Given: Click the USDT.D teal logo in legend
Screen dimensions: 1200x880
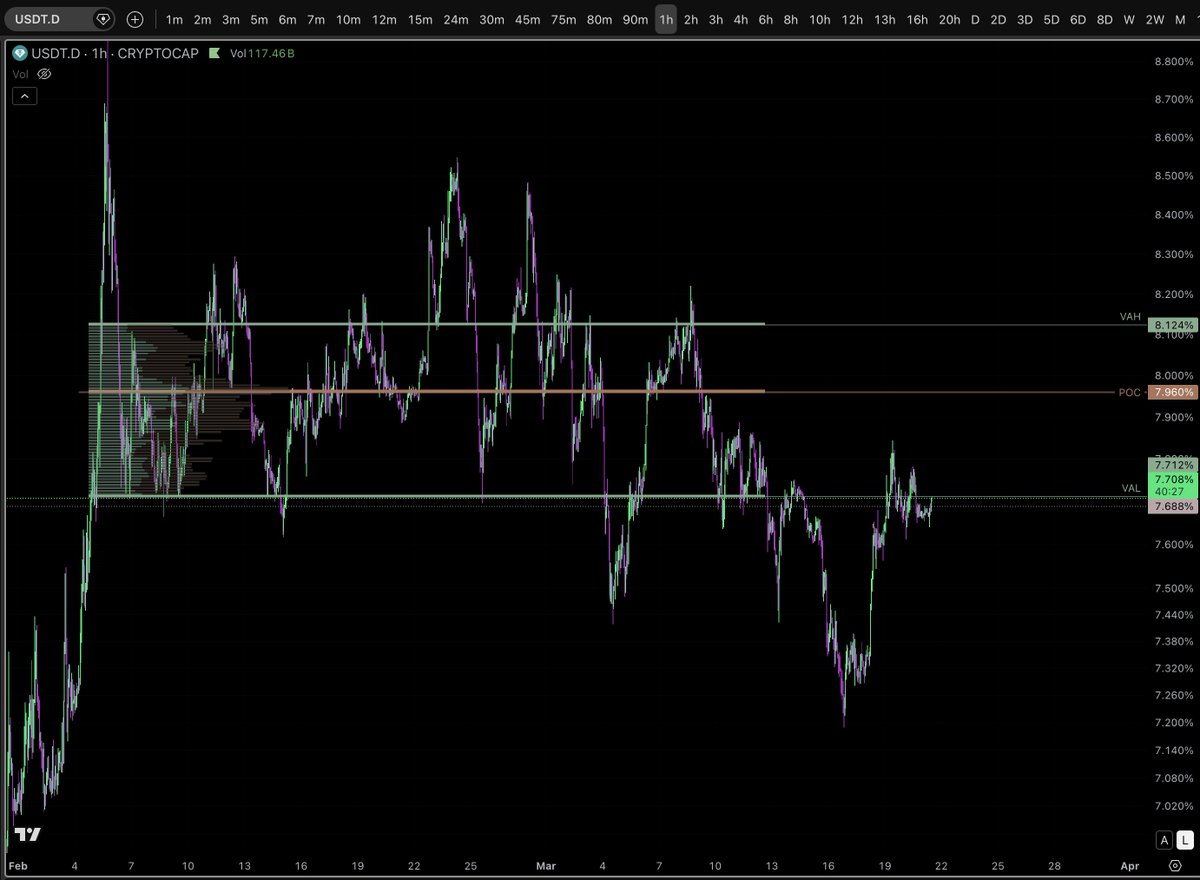Looking at the screenshot, I should (18, 54).
